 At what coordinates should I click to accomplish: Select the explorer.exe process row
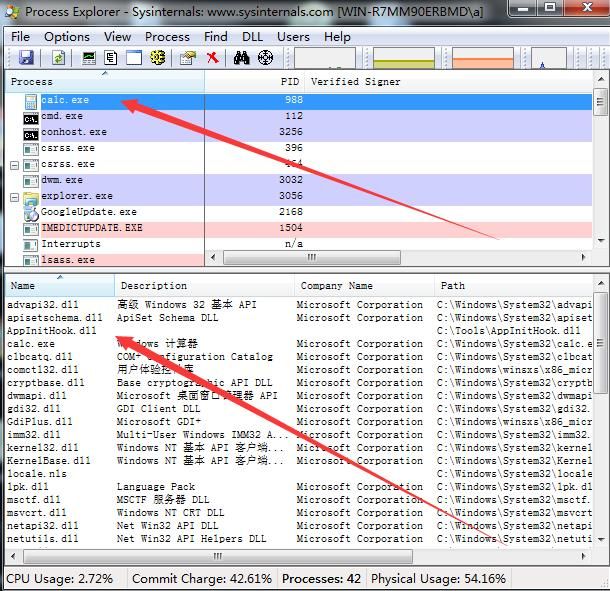(x=299, y=196)
